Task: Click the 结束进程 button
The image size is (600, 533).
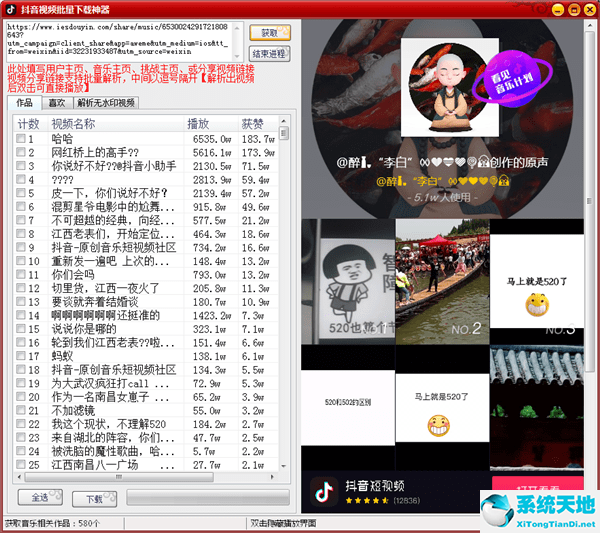Action: 270,54
